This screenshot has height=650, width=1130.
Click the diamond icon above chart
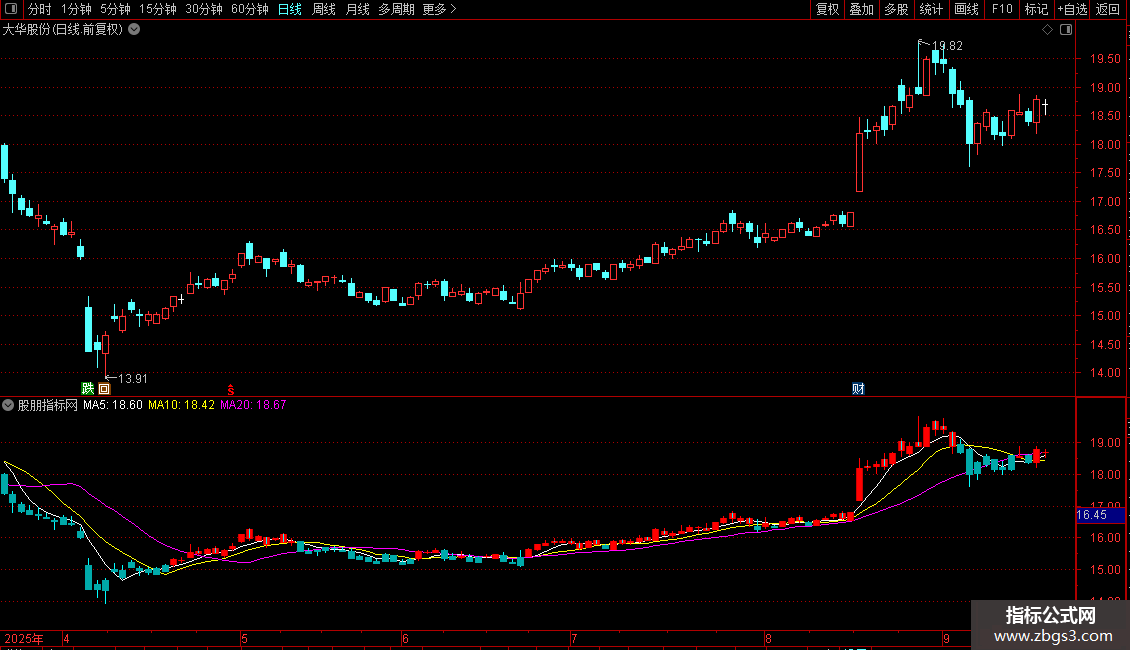click(1048, 30)
